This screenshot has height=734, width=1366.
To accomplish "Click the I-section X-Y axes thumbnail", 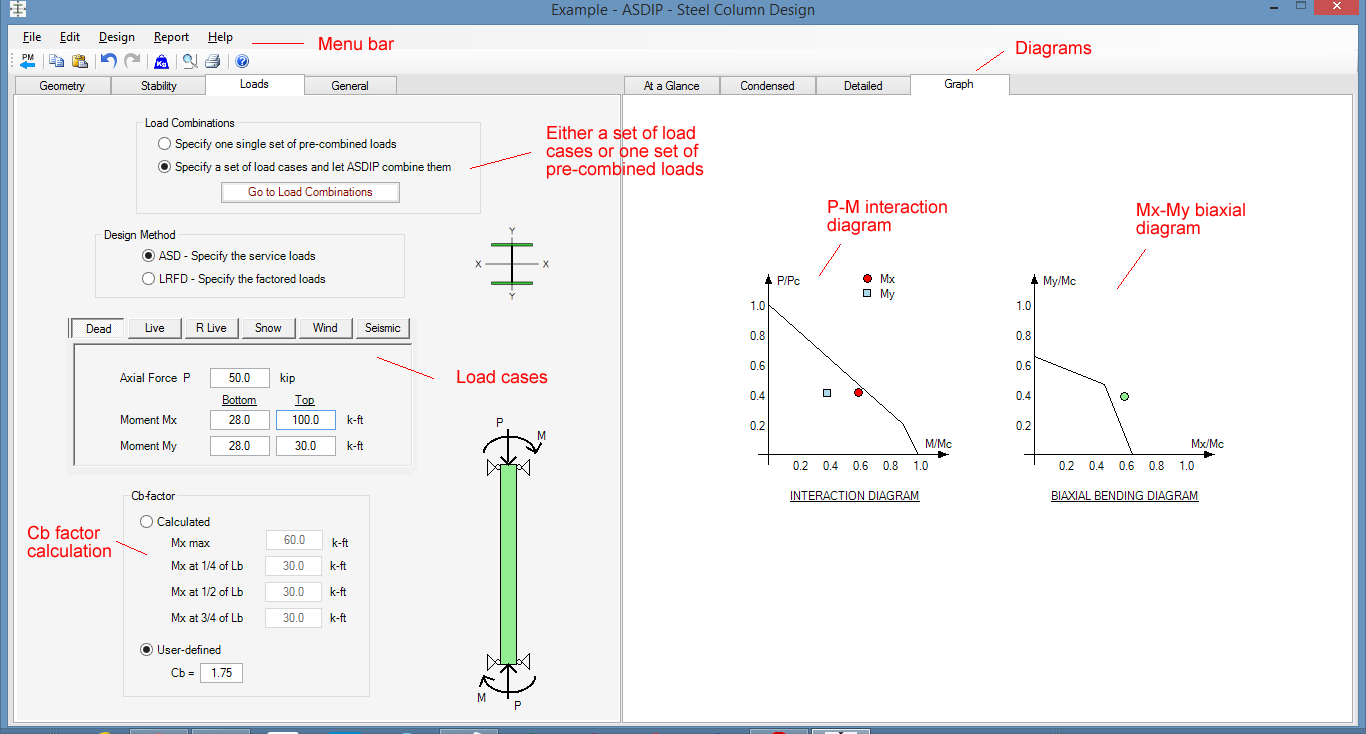I will click(x=512, y=264).
